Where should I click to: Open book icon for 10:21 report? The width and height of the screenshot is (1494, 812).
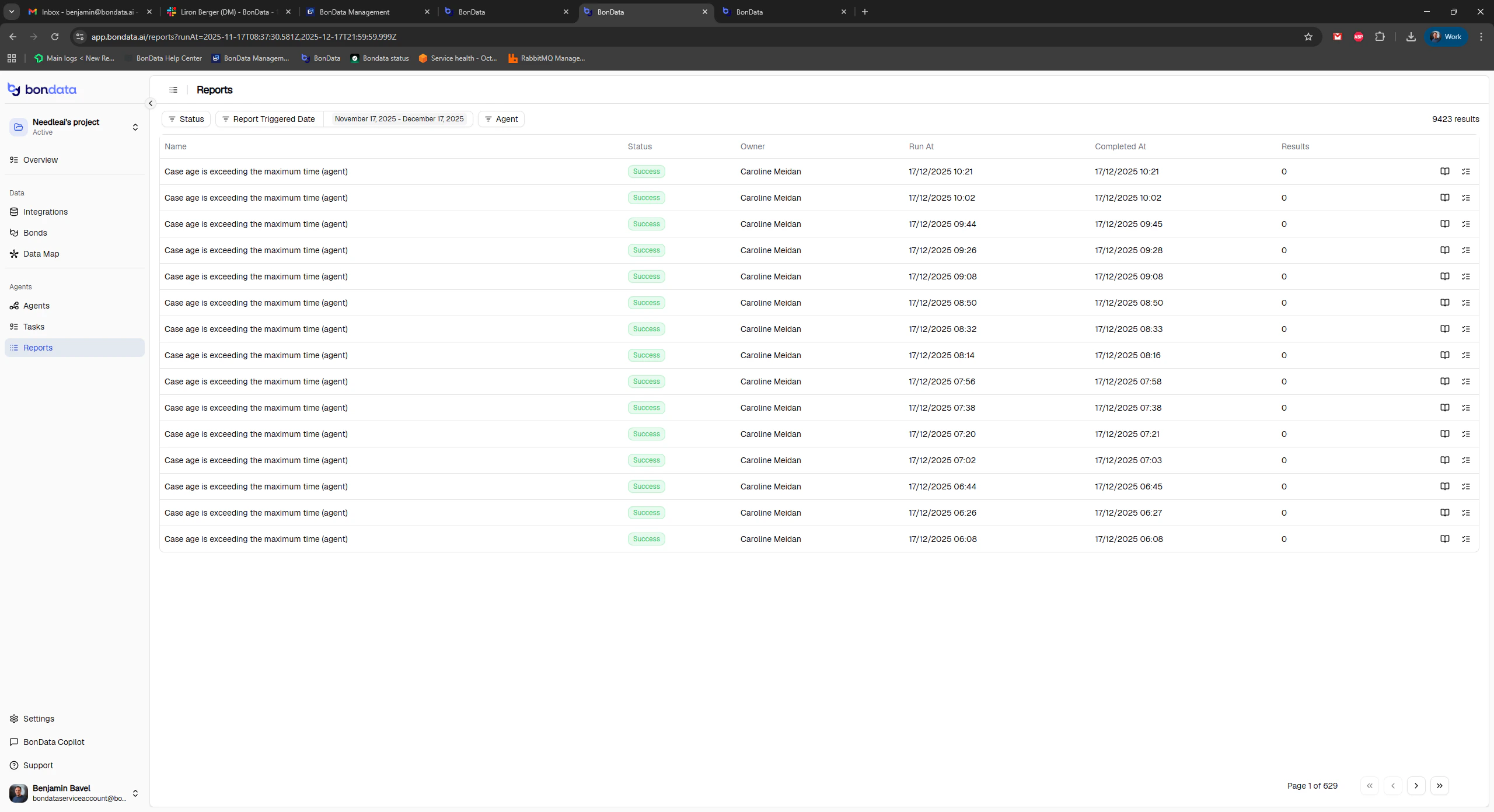click(x=1444, y=171)
